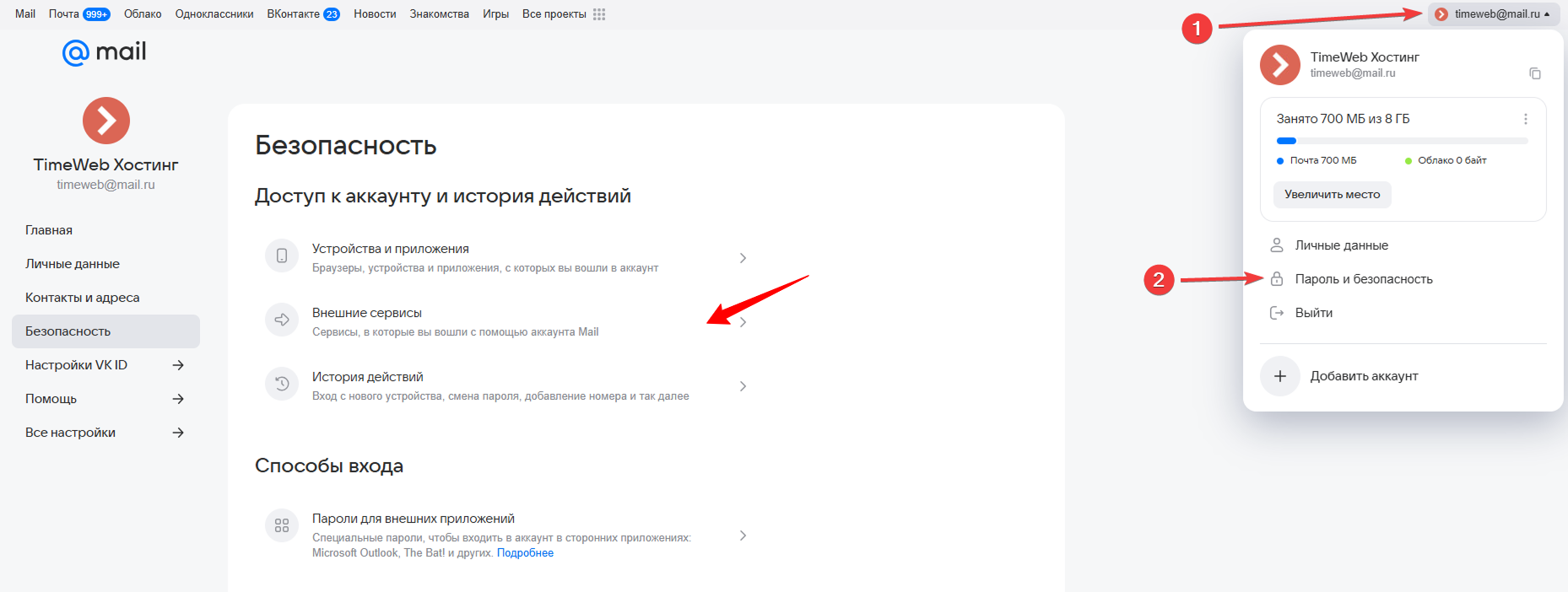Image resolution: width=1568 pixels, height=592 pixels.
Task: Click the arrow next to Помощь
Action: (x=178, y=399)
